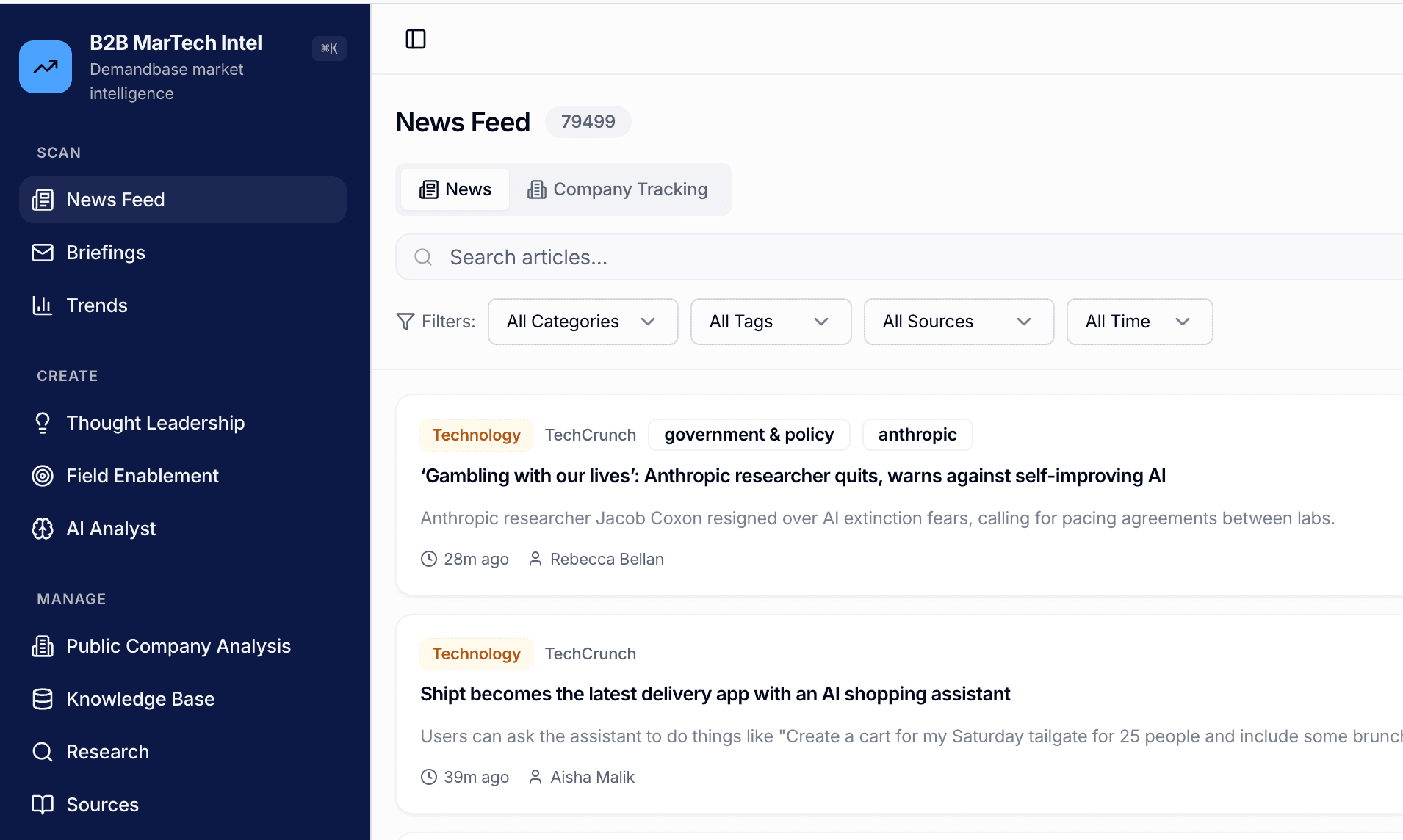Switch to the Company Tracking tab
Image resolution: width=1403 pixels, height=840 pixels.
tap(618, 189)
